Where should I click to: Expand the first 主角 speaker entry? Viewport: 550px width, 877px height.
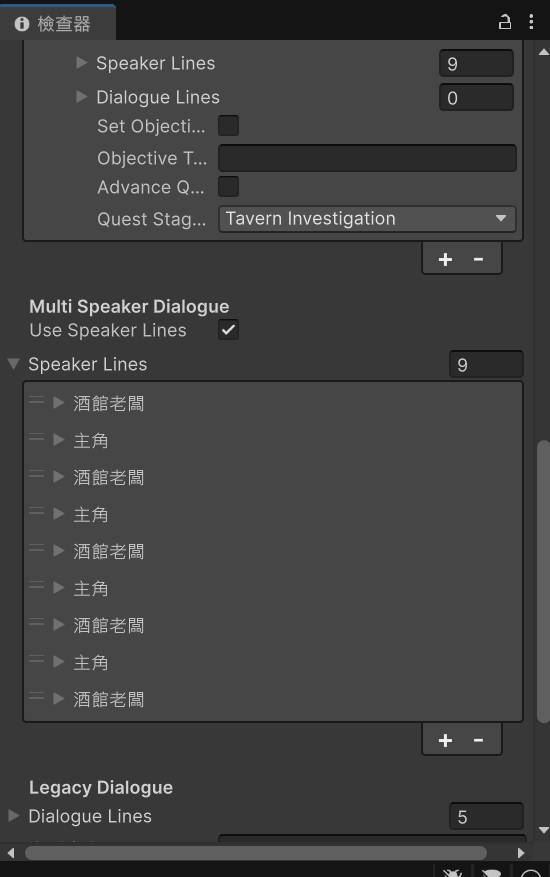coord(59,440)
